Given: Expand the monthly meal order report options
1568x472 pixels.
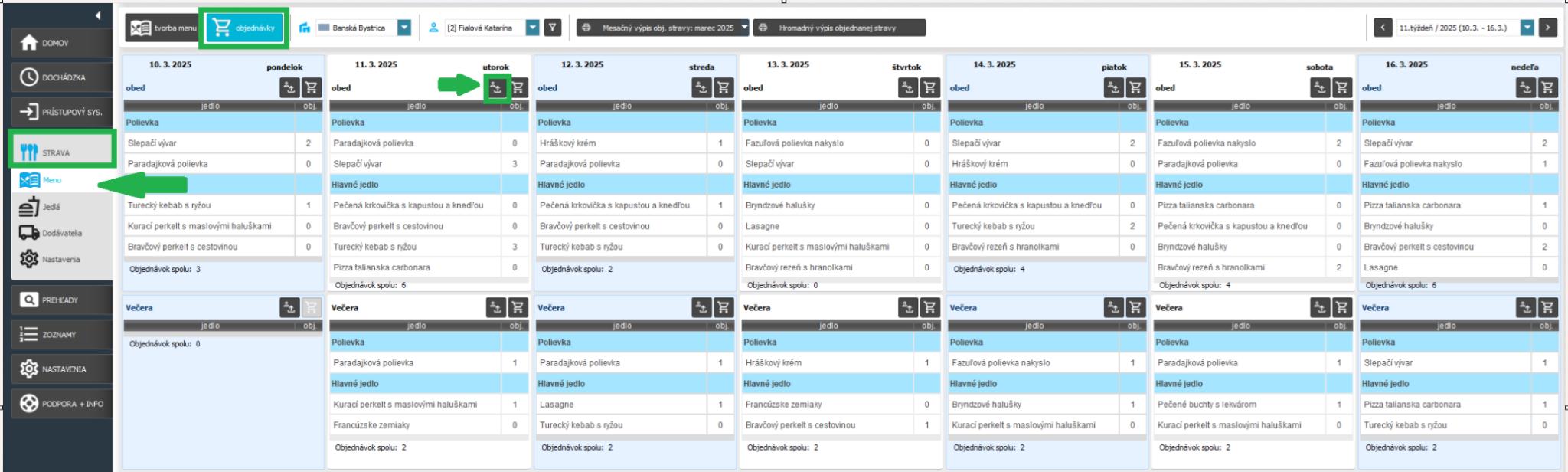Looking at the screenshot, I should tap(744, 28).
